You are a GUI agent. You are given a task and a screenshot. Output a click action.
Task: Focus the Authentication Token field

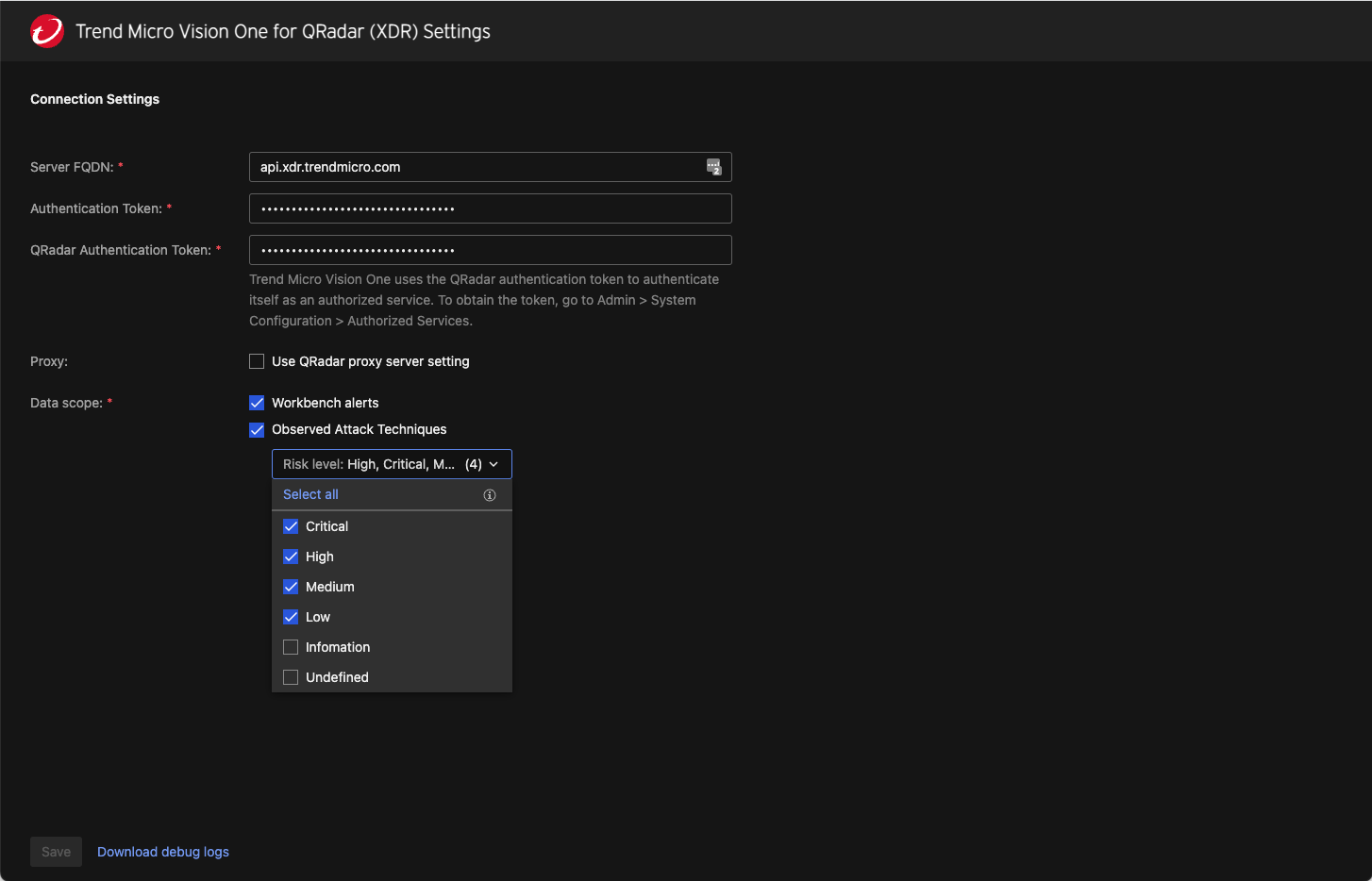(491, 208)
